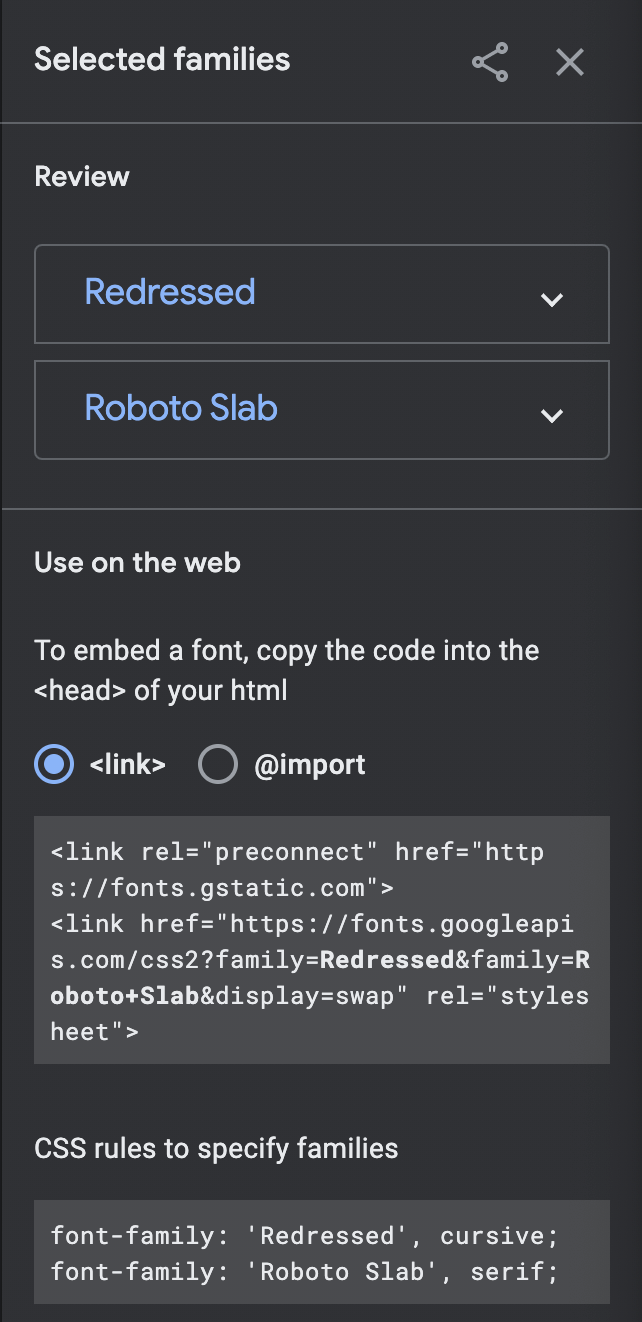
Task: Expand the Redressed family details
Action: pyautogui.click(x=552, y=297)
